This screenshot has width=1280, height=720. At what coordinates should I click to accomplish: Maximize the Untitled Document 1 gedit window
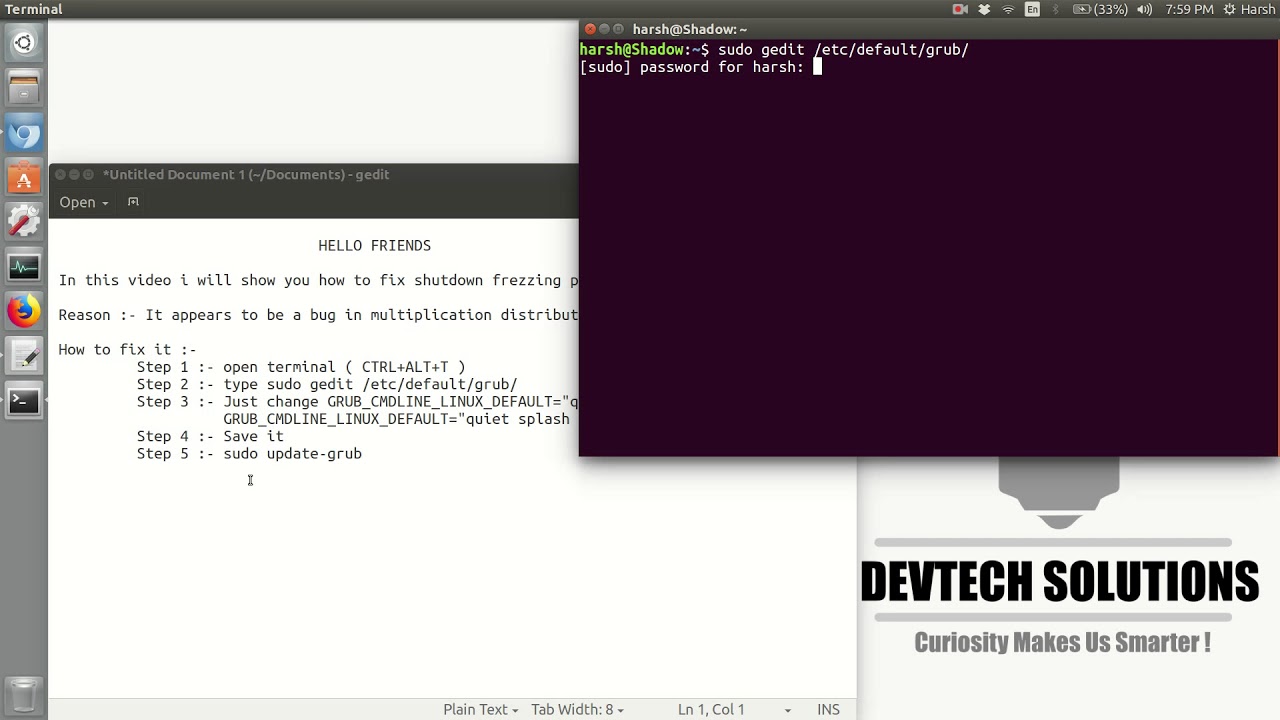pyautogui.click(x=89, y=175)
